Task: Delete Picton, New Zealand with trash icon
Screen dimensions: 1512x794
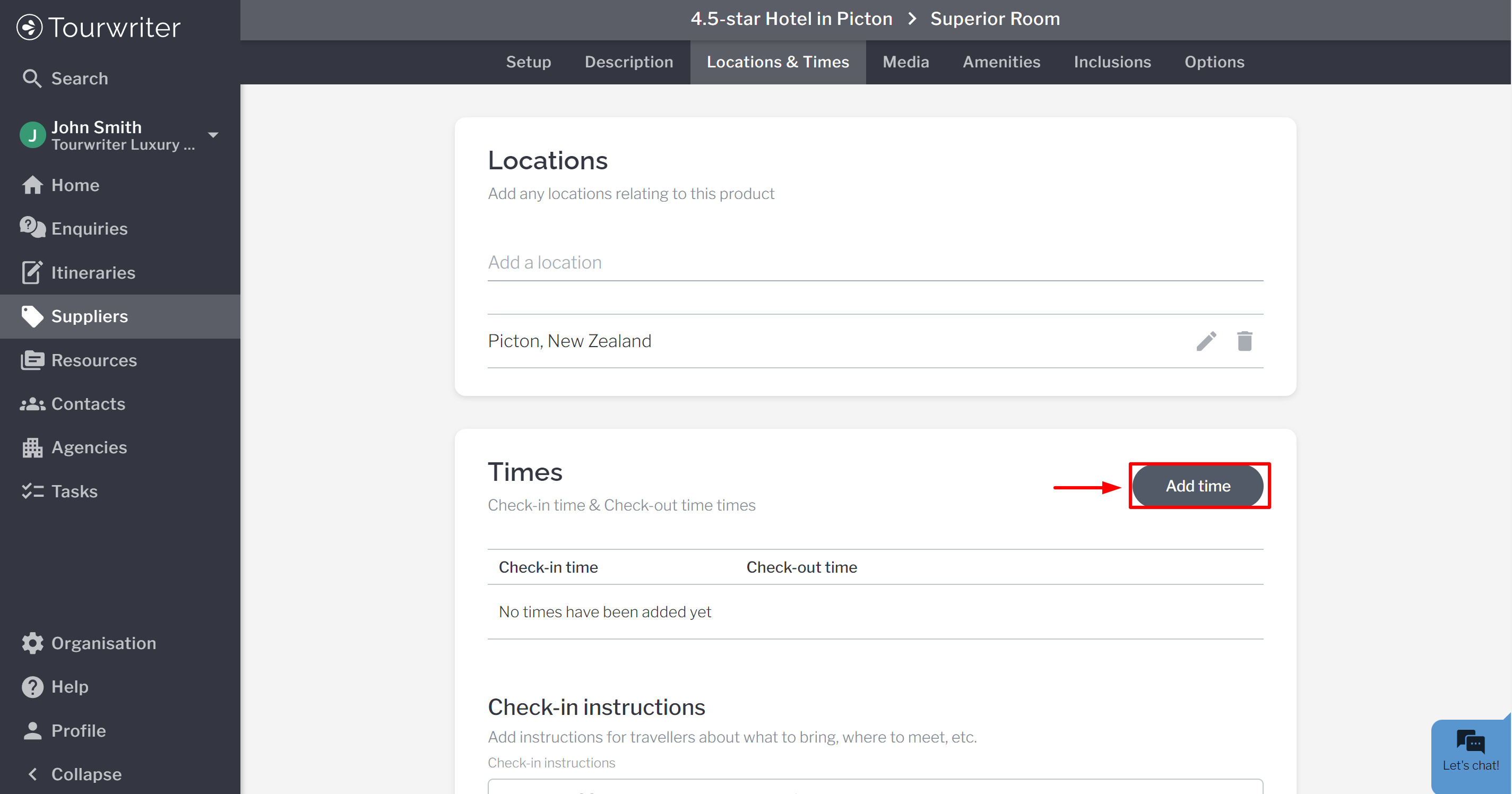Action: 1245,341
